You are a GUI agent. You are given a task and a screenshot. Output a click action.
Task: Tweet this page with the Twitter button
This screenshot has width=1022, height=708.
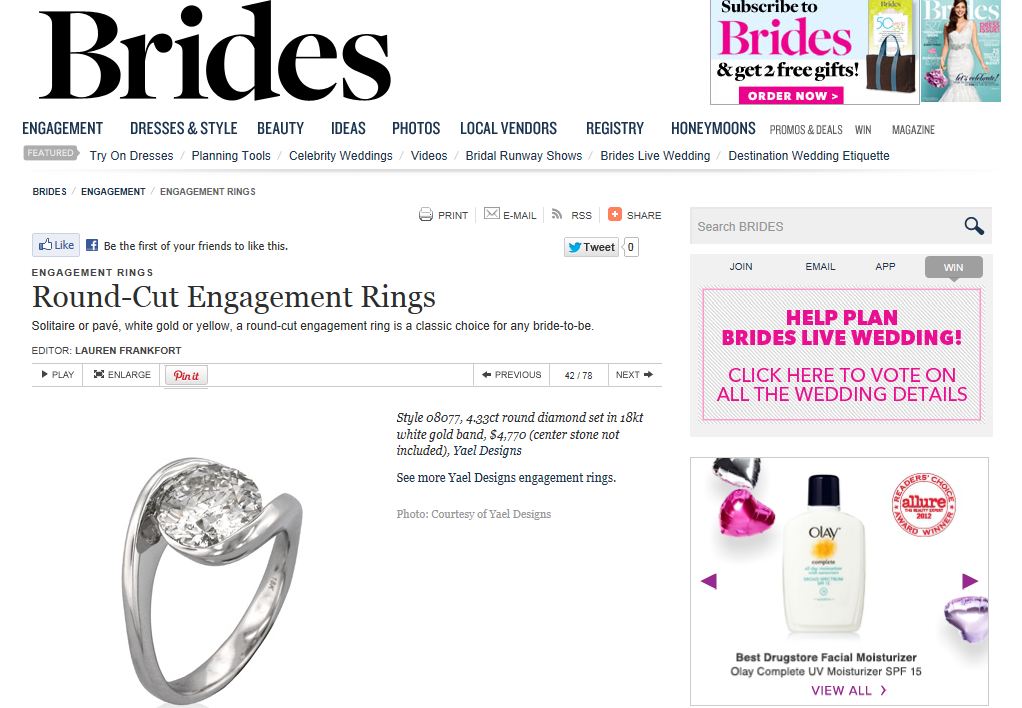[591, 247]
